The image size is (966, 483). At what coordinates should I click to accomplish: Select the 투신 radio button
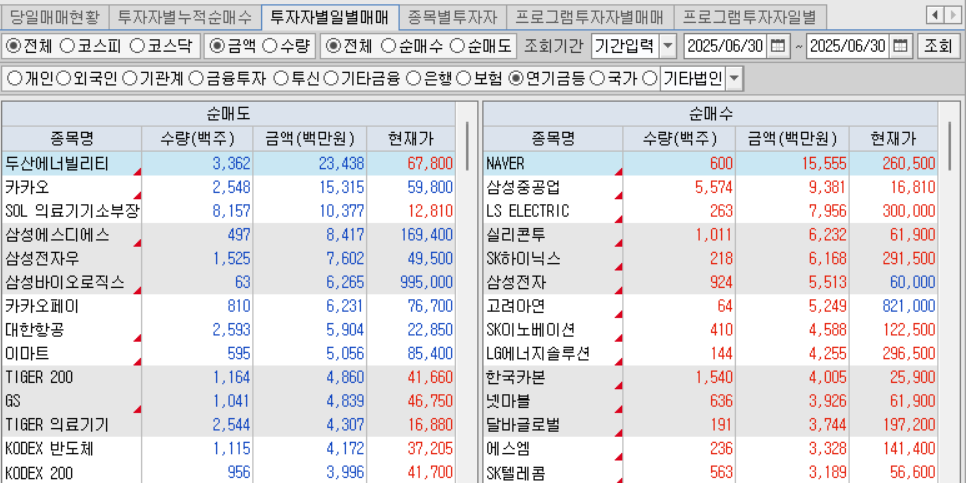tap(280, 78)
